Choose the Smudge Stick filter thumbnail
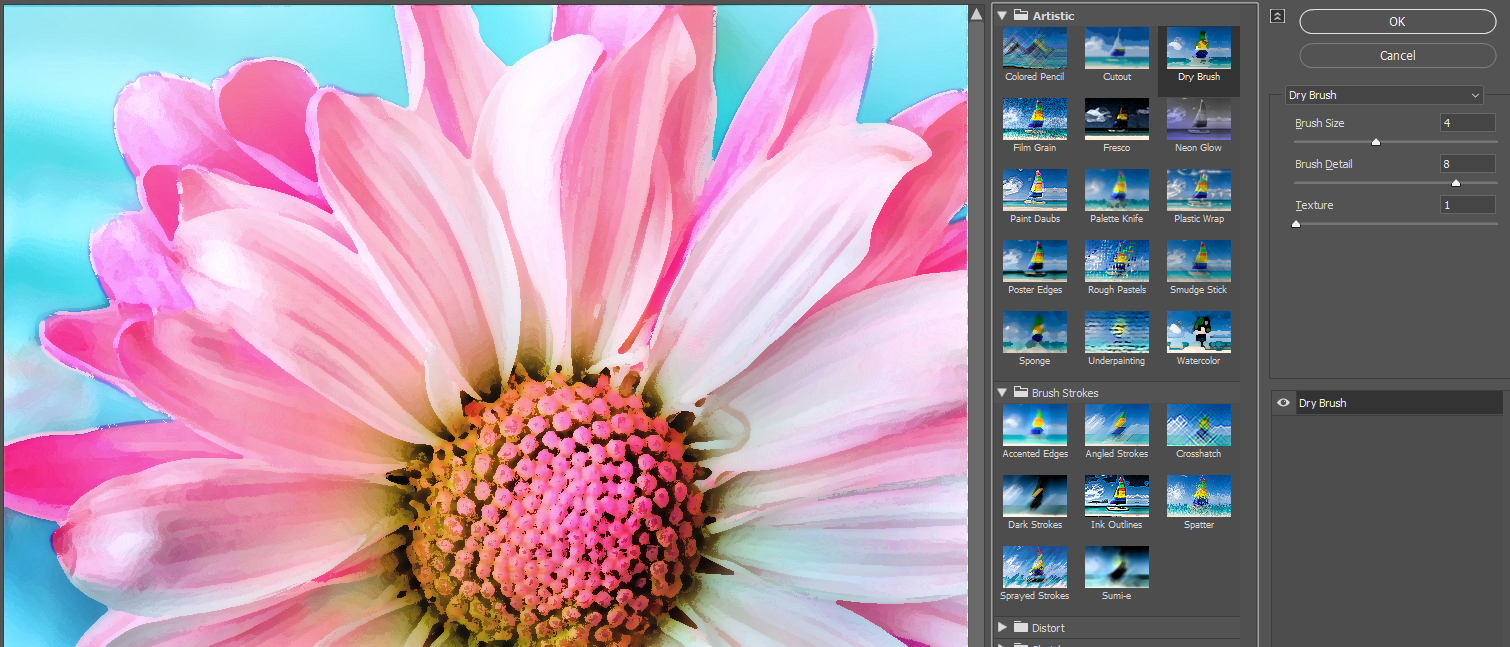Viewport: 1510px width, 647px height. (1199, 261)
